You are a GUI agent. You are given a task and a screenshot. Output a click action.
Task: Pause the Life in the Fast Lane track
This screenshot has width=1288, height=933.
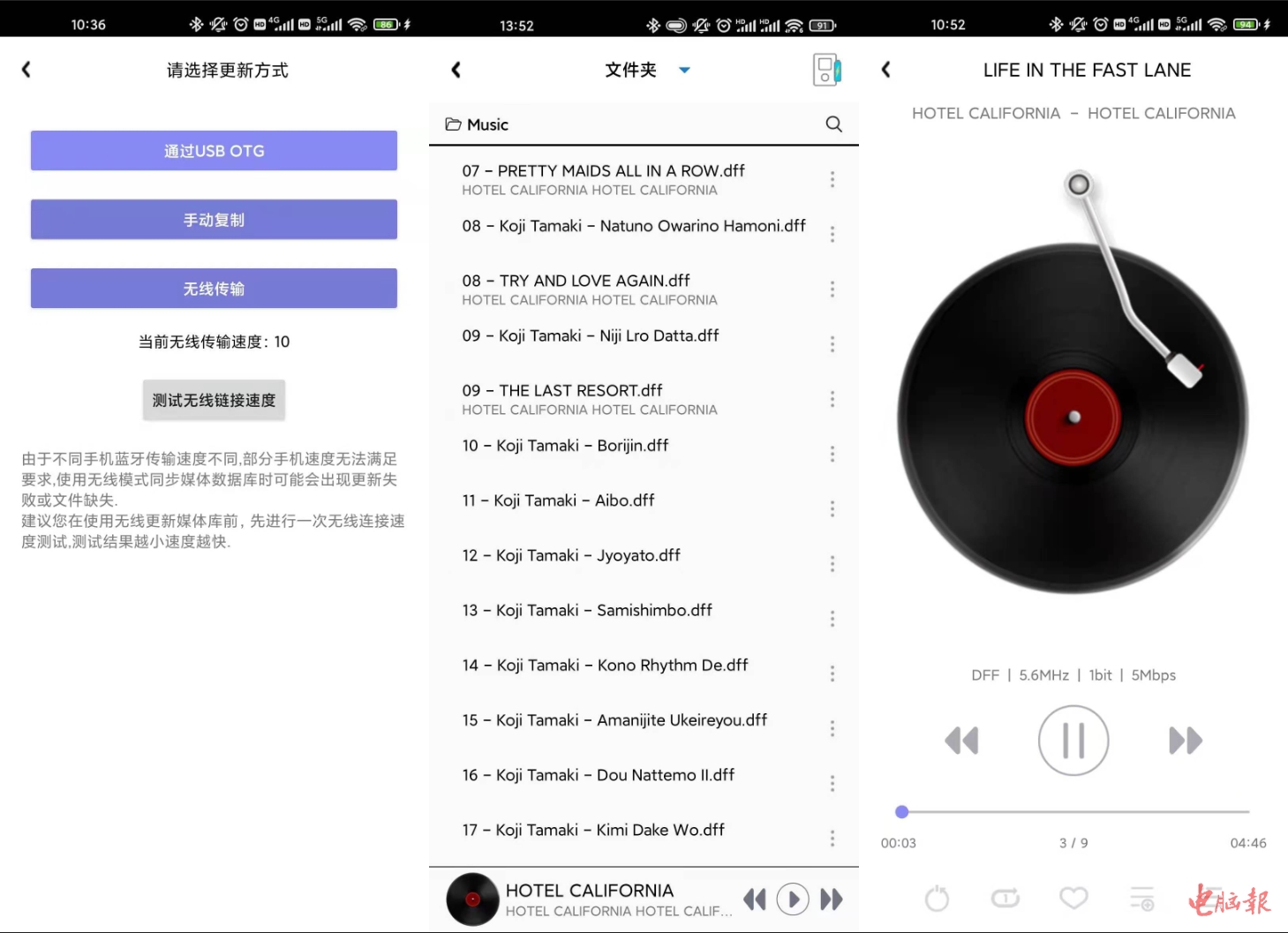pos(1073,741)
